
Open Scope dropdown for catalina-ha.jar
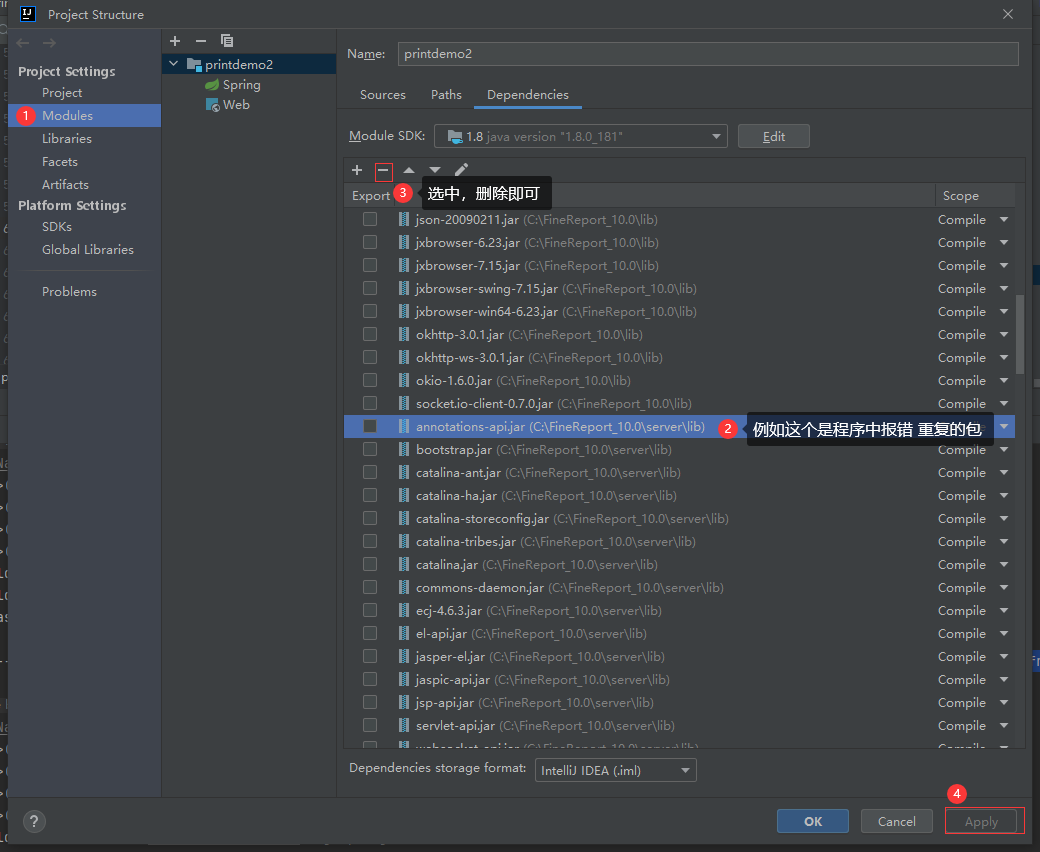click(x=1004, y=495)
